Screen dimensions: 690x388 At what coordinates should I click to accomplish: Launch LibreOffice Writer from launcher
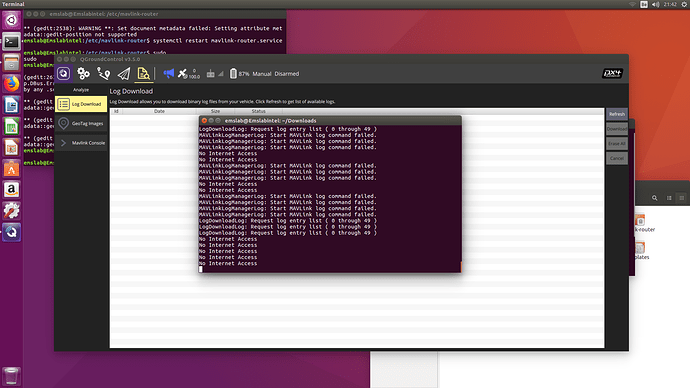(x=11, y=105)
